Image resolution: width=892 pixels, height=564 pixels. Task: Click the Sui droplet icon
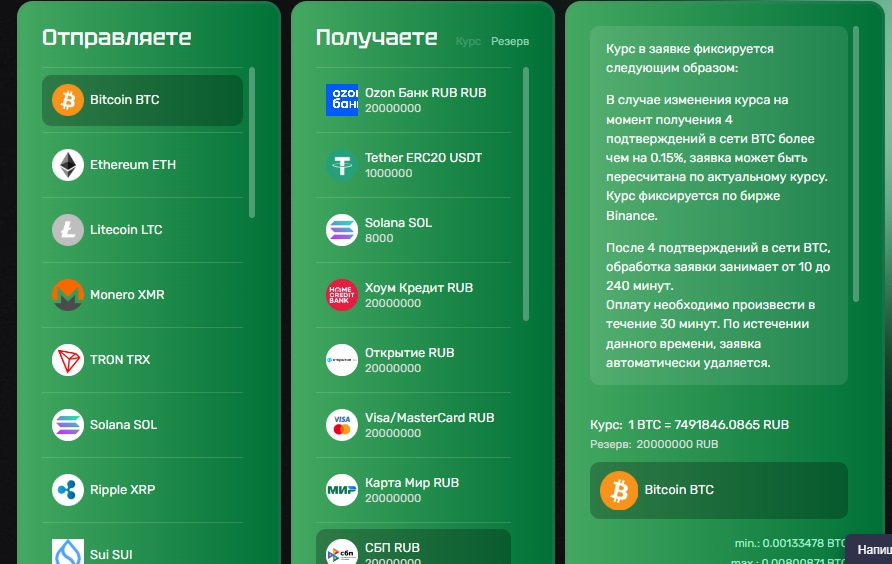(68, 551)
